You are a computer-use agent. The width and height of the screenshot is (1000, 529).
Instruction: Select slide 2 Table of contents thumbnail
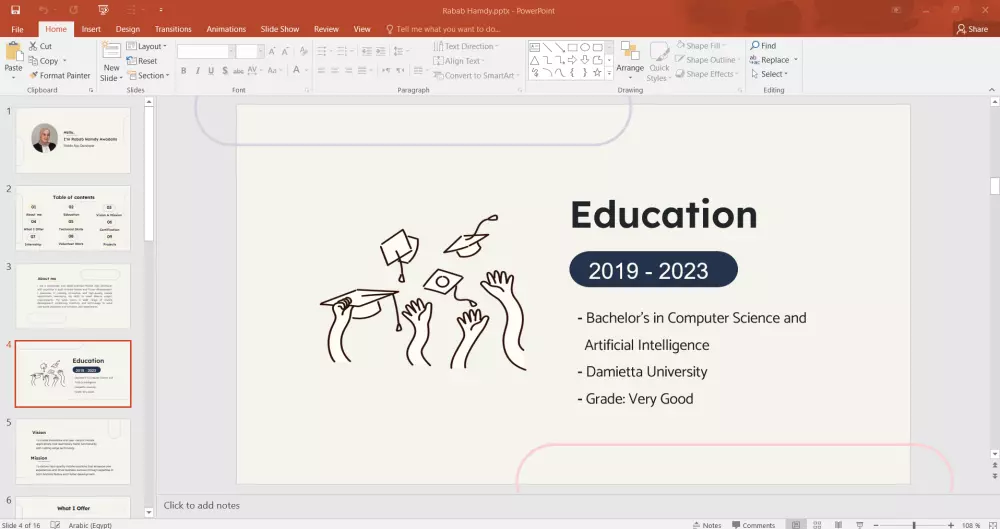73,218
